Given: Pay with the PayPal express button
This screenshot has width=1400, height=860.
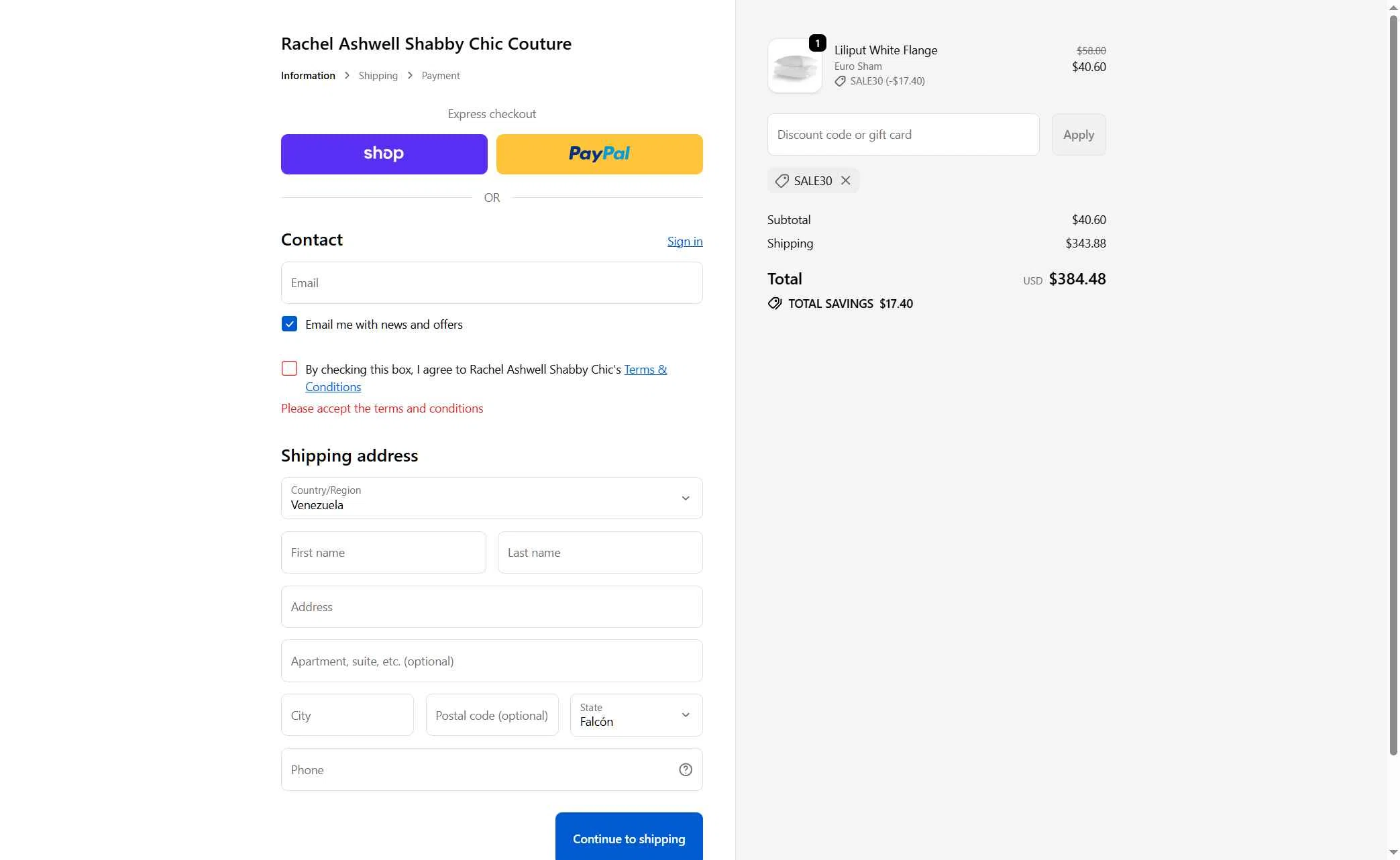Looking at the screenshot, I should point(599,154).
